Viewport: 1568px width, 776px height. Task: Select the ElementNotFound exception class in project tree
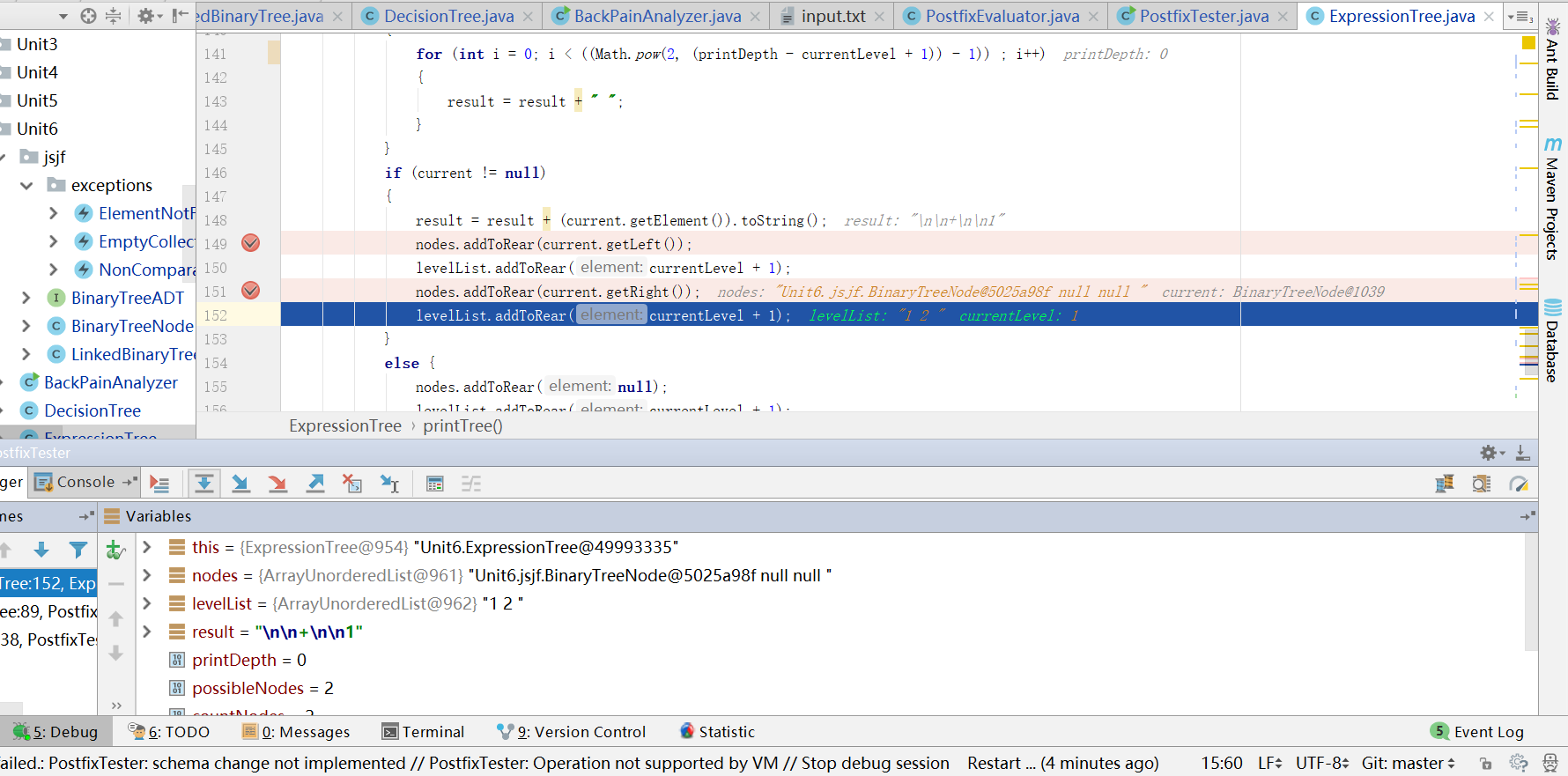(x=135, y=213)
